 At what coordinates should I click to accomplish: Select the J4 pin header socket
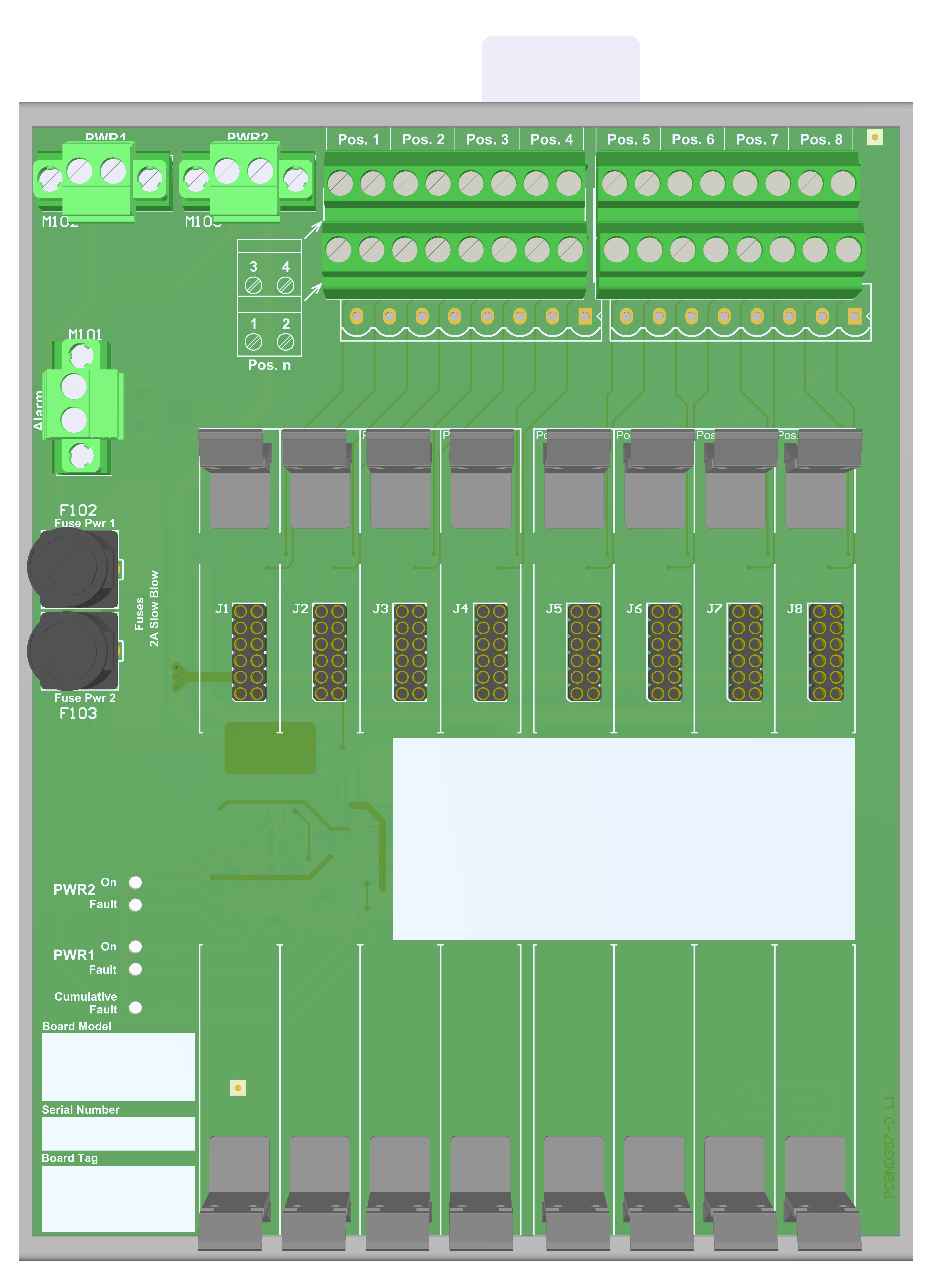point(491,653)
